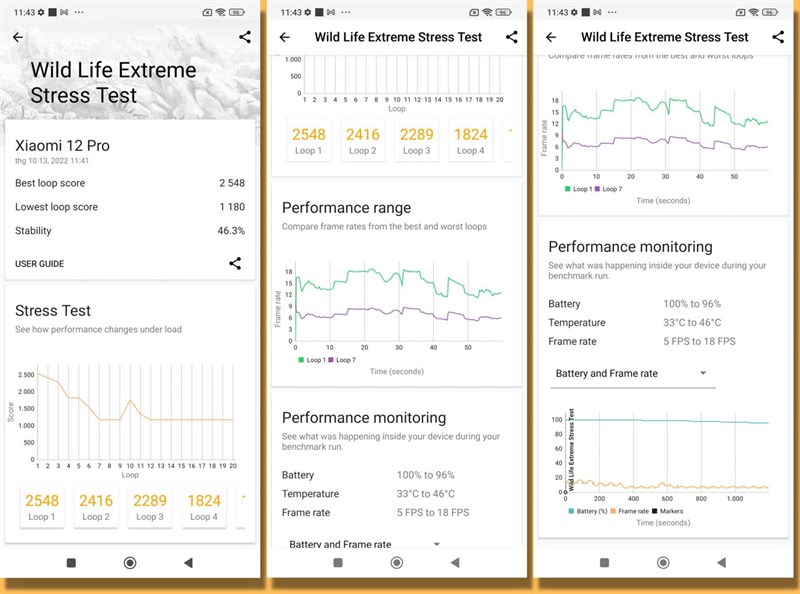The width and height of the screenshot is (800, 594).
Task: Tap Lowest loop score value 1 180
Action: tap(232, 207)
